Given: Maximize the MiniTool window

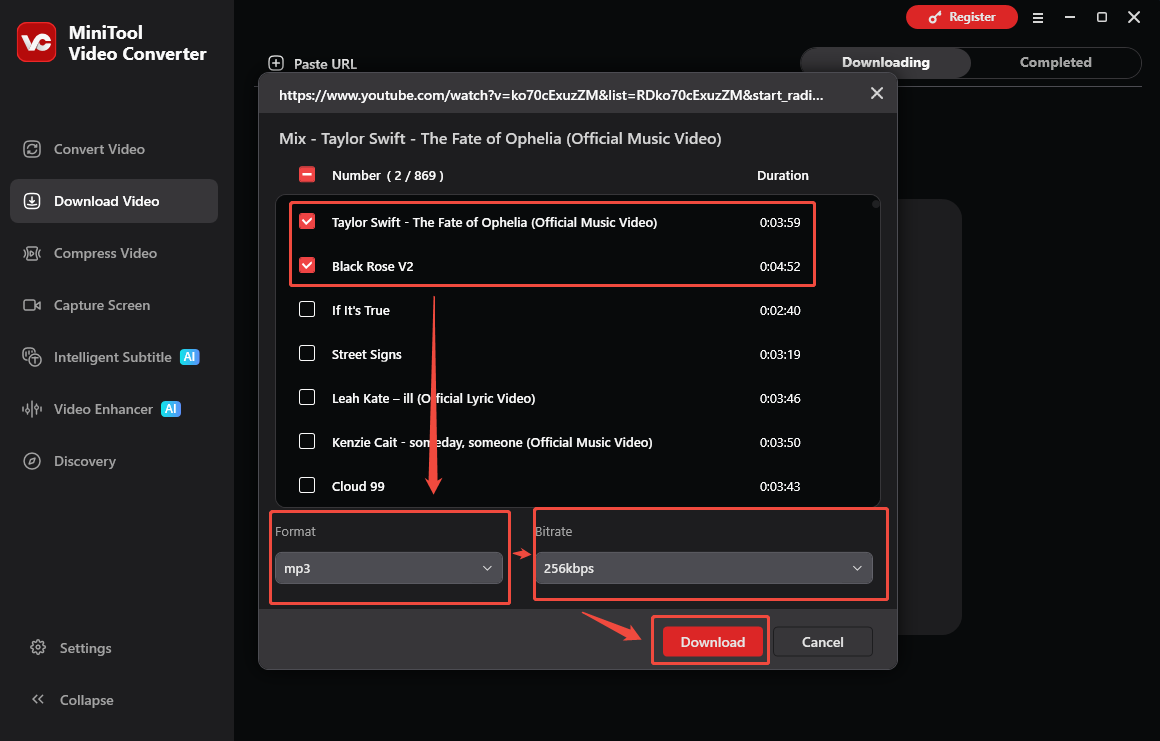Looking at the screenshot, I should 1102,17.
